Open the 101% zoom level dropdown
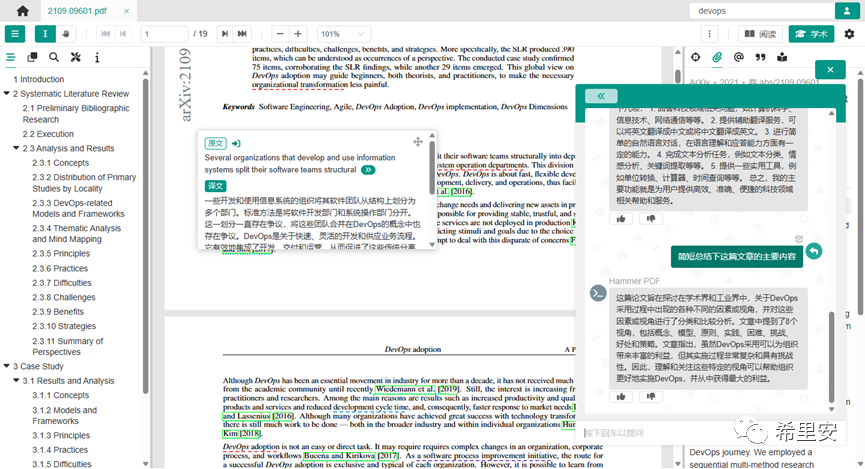This screenshot has width=865, height=469. pos(342,34)
